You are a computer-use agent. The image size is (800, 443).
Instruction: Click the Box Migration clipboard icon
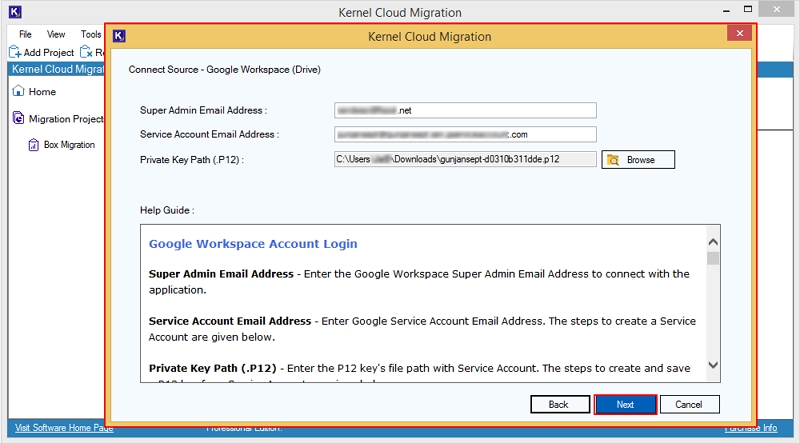[x=34, y=145]
